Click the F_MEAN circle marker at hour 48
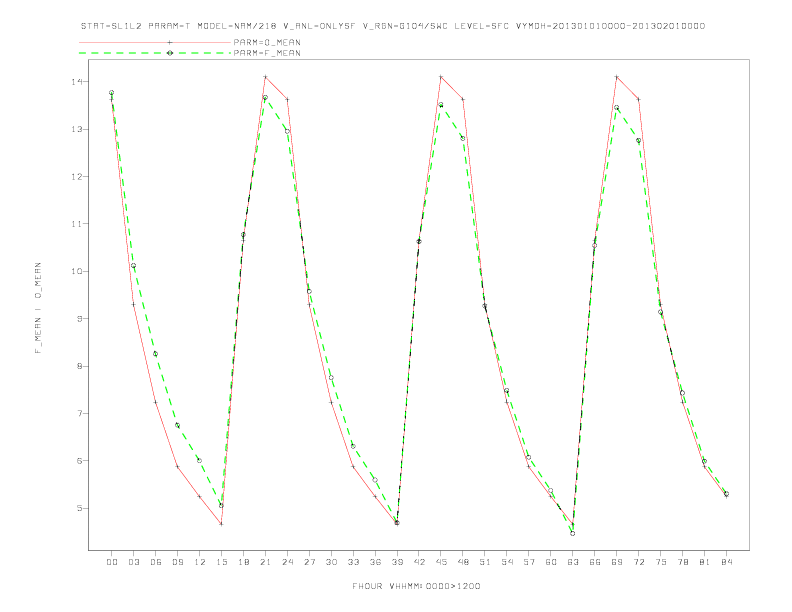Image resolution: width=792 pixels, height=612 pixels. coord(463,138)
